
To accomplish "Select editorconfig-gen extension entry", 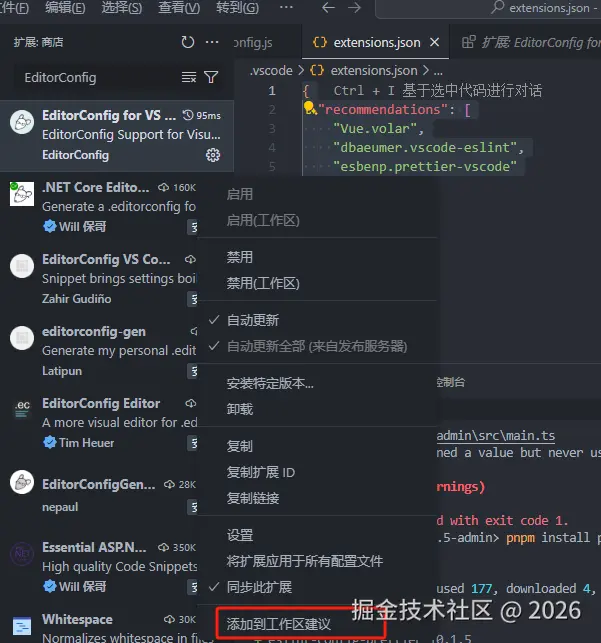I will tap(99, 352).
